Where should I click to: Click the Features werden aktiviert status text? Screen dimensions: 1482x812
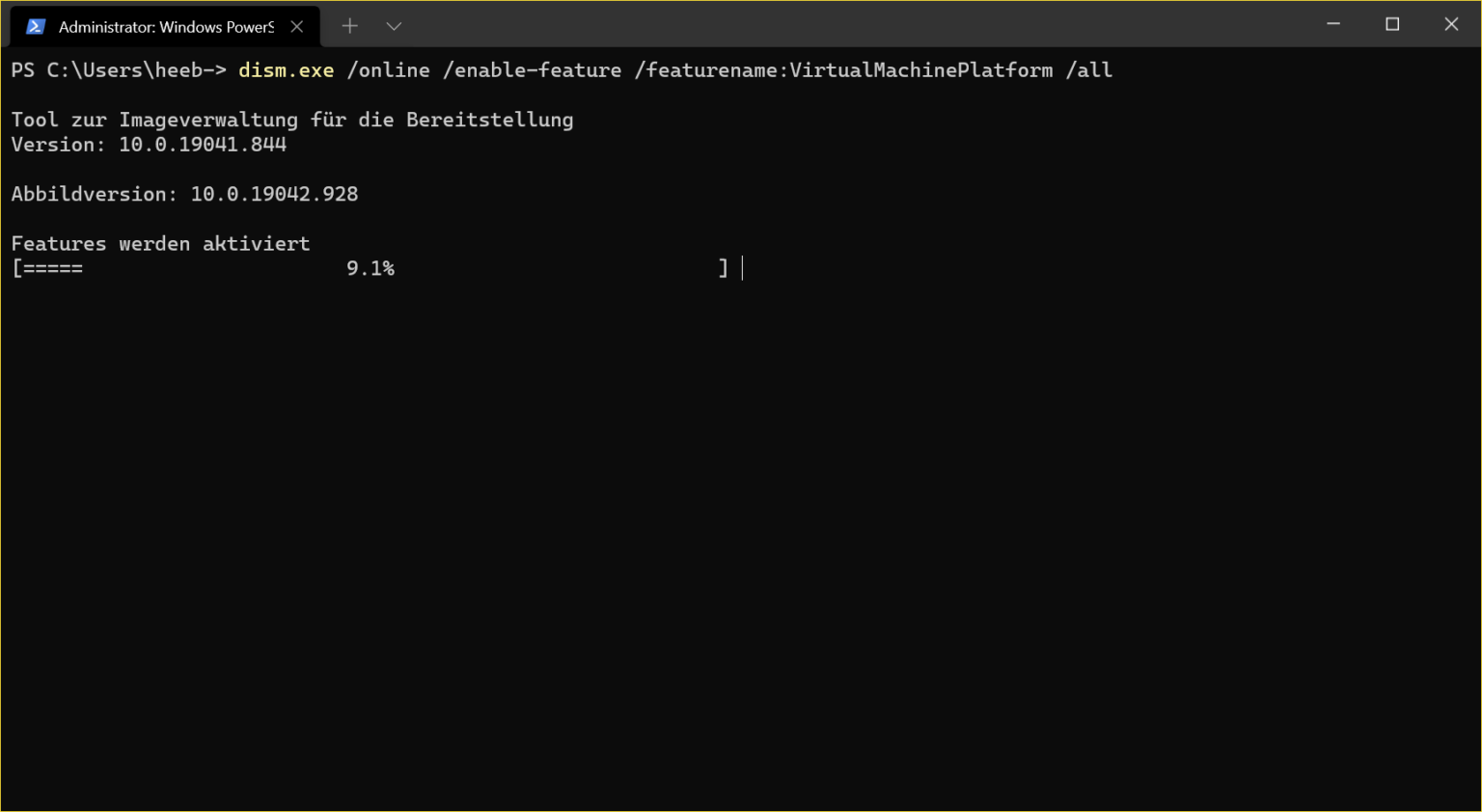click(160, 243)
